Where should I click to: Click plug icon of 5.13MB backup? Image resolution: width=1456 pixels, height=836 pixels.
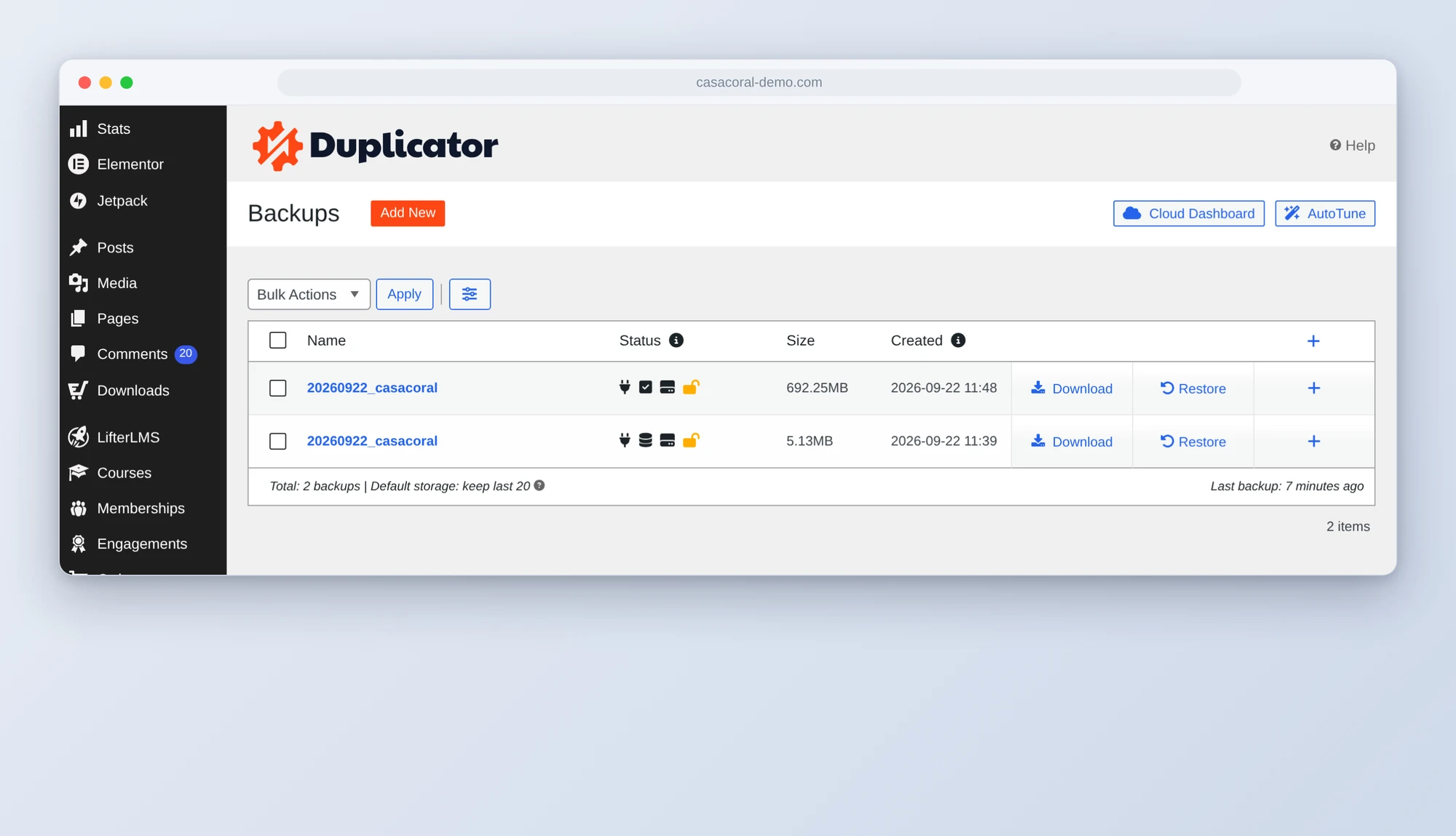click(625, 440)
